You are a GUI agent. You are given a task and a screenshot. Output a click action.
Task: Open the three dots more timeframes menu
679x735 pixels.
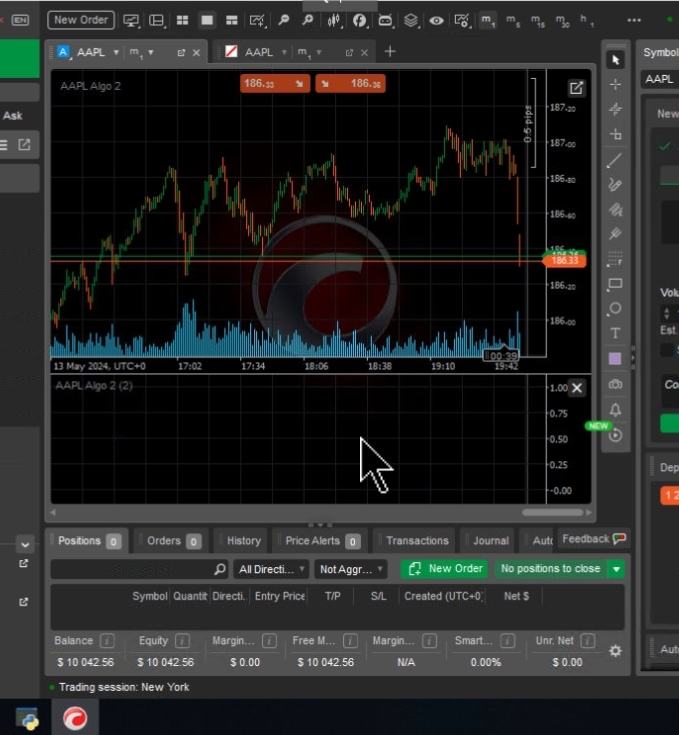(634, 20)
